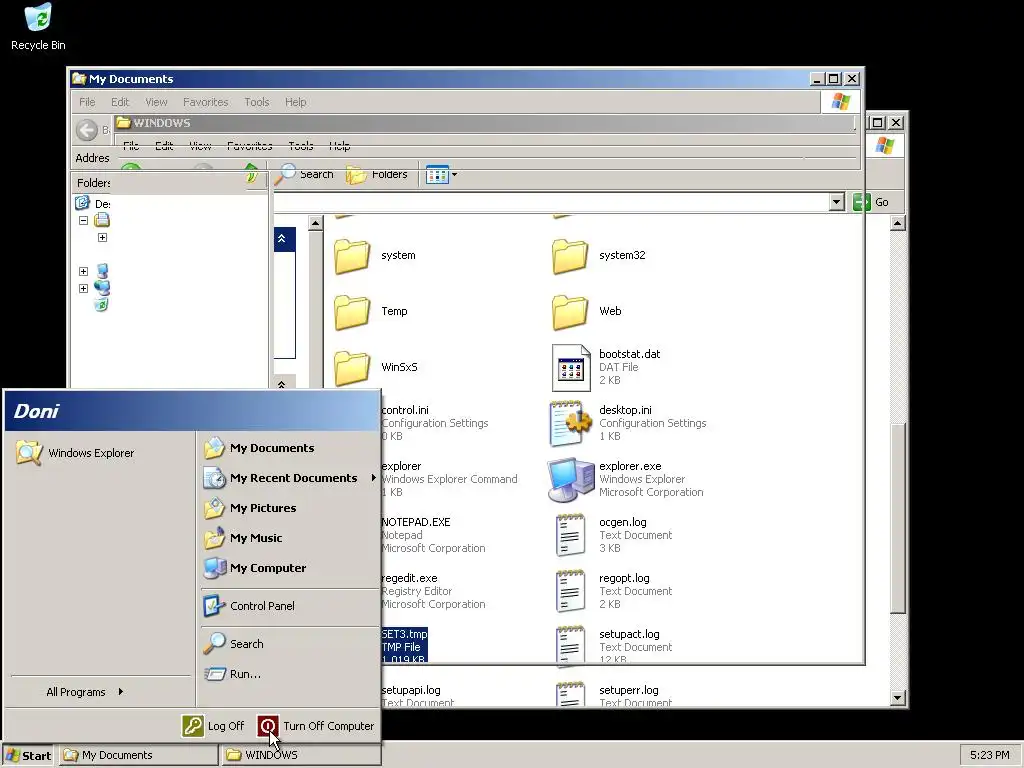Open the system folder icon

click(x=352, y=256)
